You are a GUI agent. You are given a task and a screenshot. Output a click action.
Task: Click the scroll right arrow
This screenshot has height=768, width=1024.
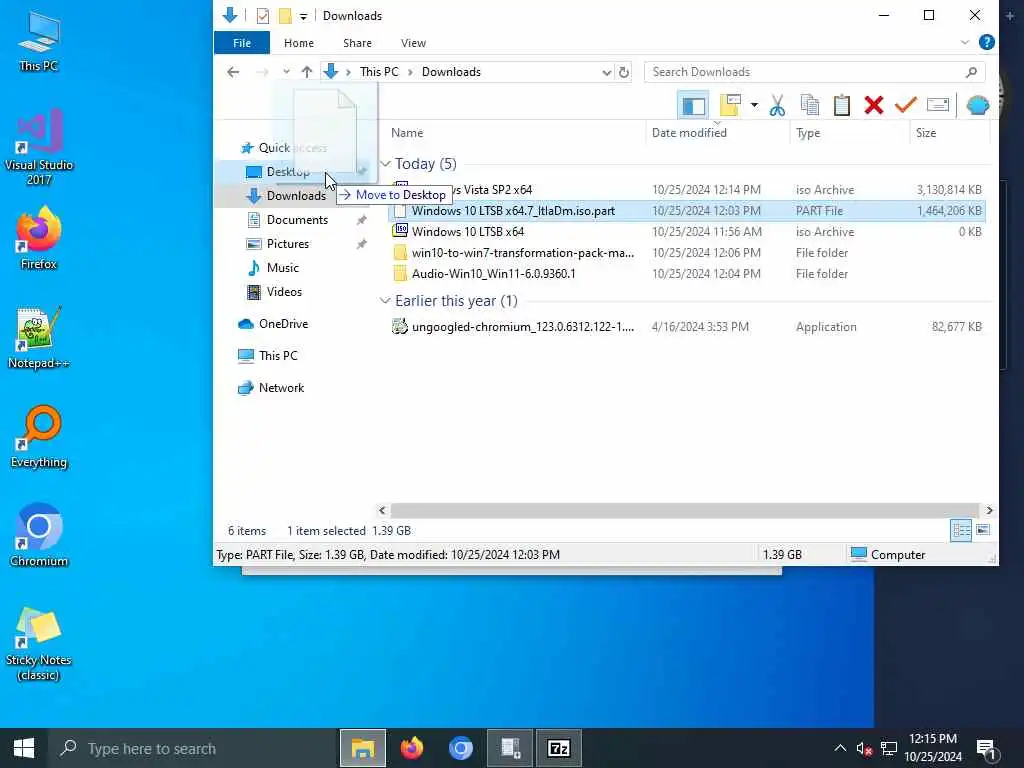click(x=989, y=510)
